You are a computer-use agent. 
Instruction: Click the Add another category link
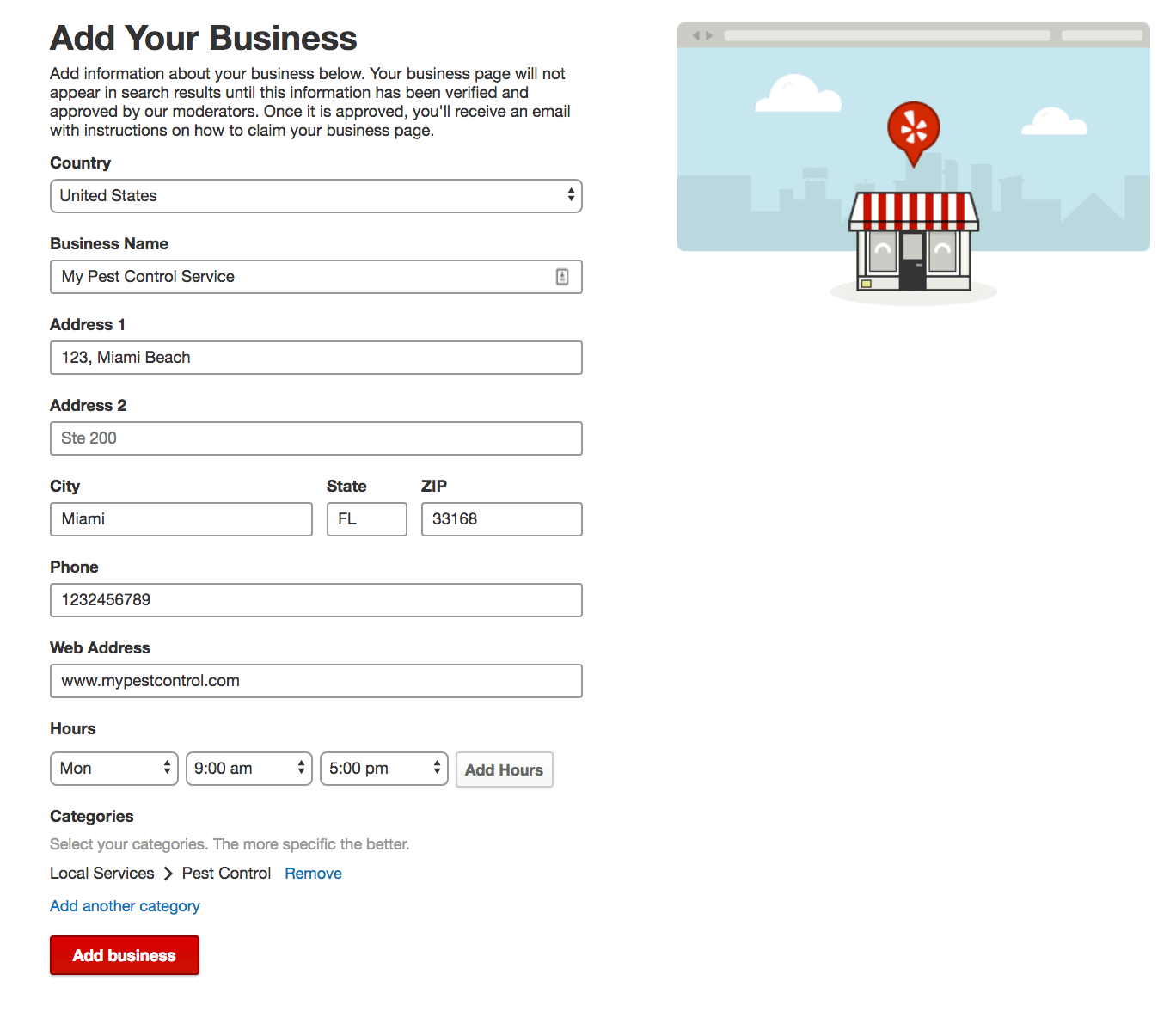tap(125, 906)
